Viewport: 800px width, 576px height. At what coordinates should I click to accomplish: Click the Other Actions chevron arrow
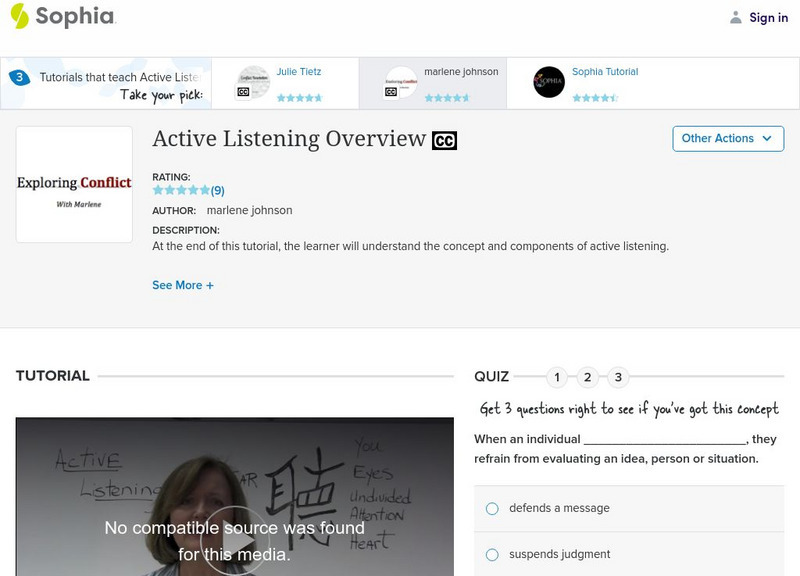[766, 139]
